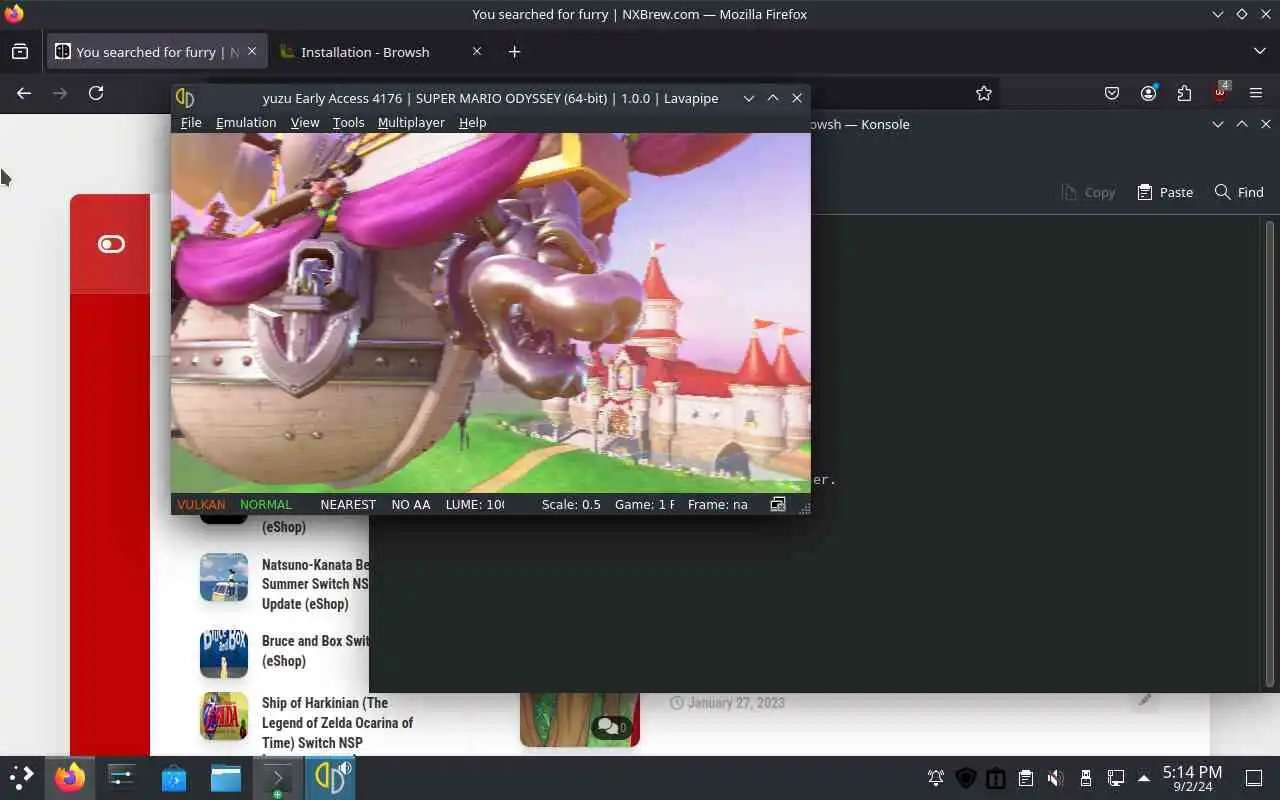Click Natsuno-Kanata game thumbnail
This screenshot has width=1280, height=800.
[224, 577]
